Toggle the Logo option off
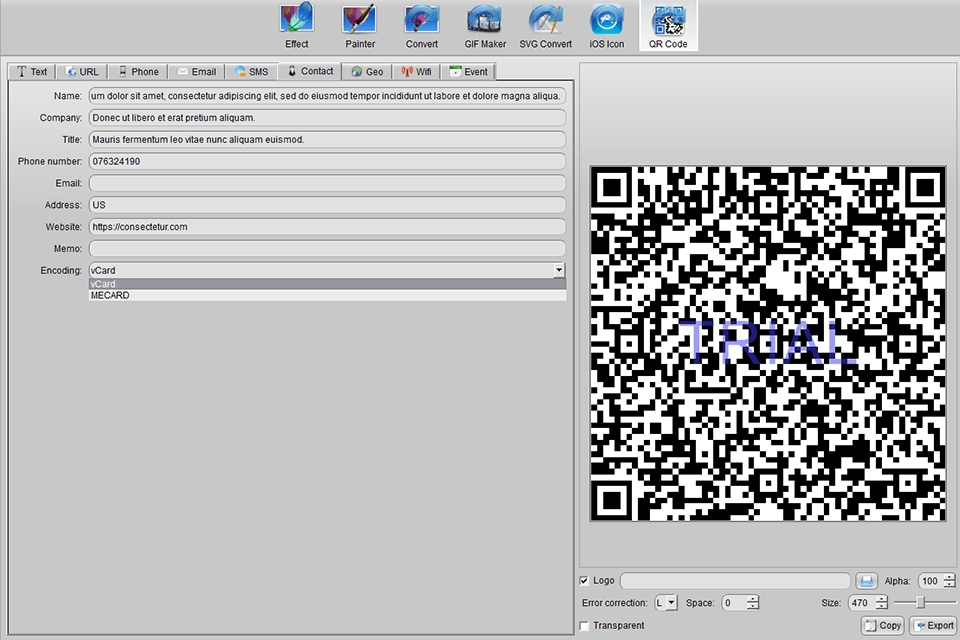Image resolution: width=960 pixels, height=640 pixels. tap(585, 580)
